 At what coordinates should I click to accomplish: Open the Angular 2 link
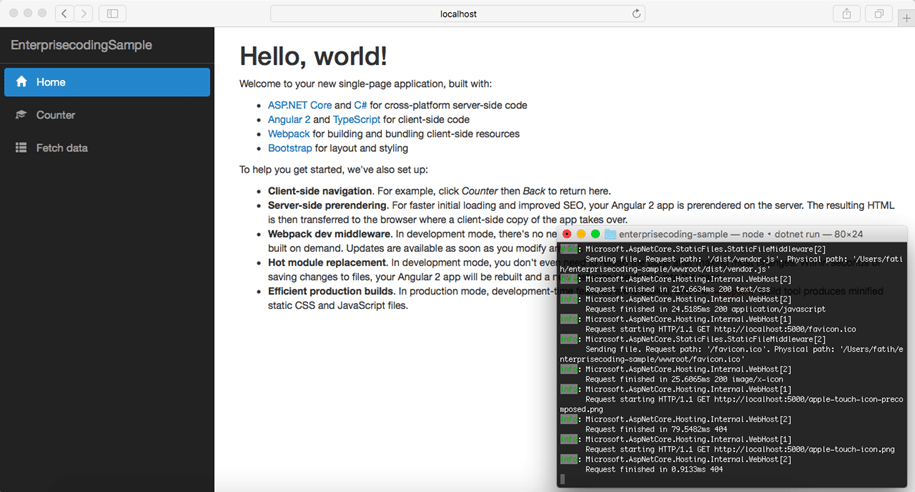pyautogui.click(x=289, y=119)
